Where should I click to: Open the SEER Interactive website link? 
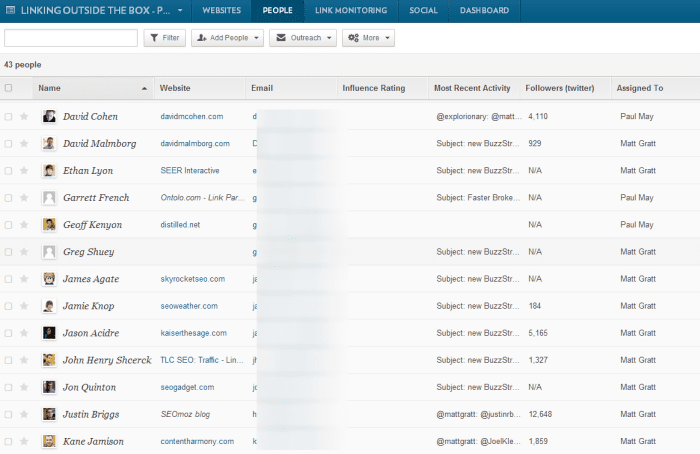tap(190, 171)
